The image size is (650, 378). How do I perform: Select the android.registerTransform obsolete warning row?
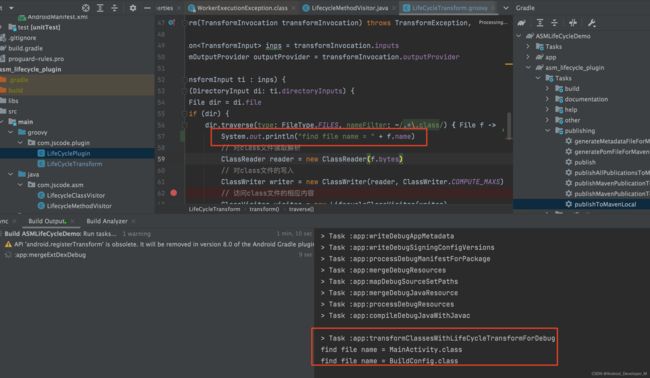tap(159, 245)
